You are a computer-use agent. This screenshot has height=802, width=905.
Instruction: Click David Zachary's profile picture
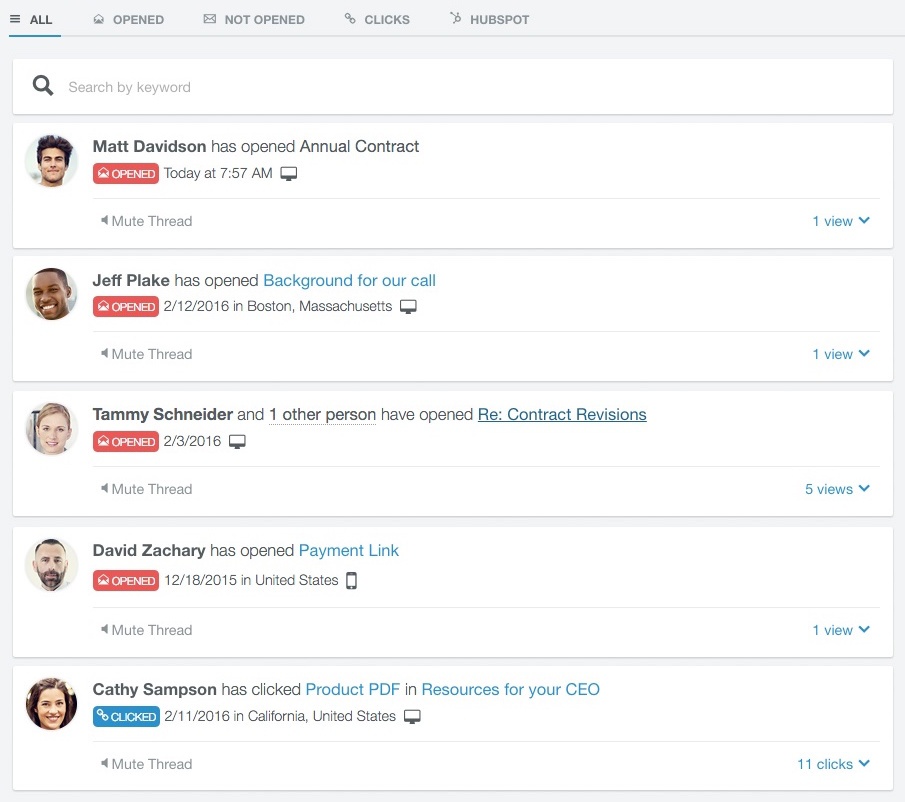[x=51, y=565]
